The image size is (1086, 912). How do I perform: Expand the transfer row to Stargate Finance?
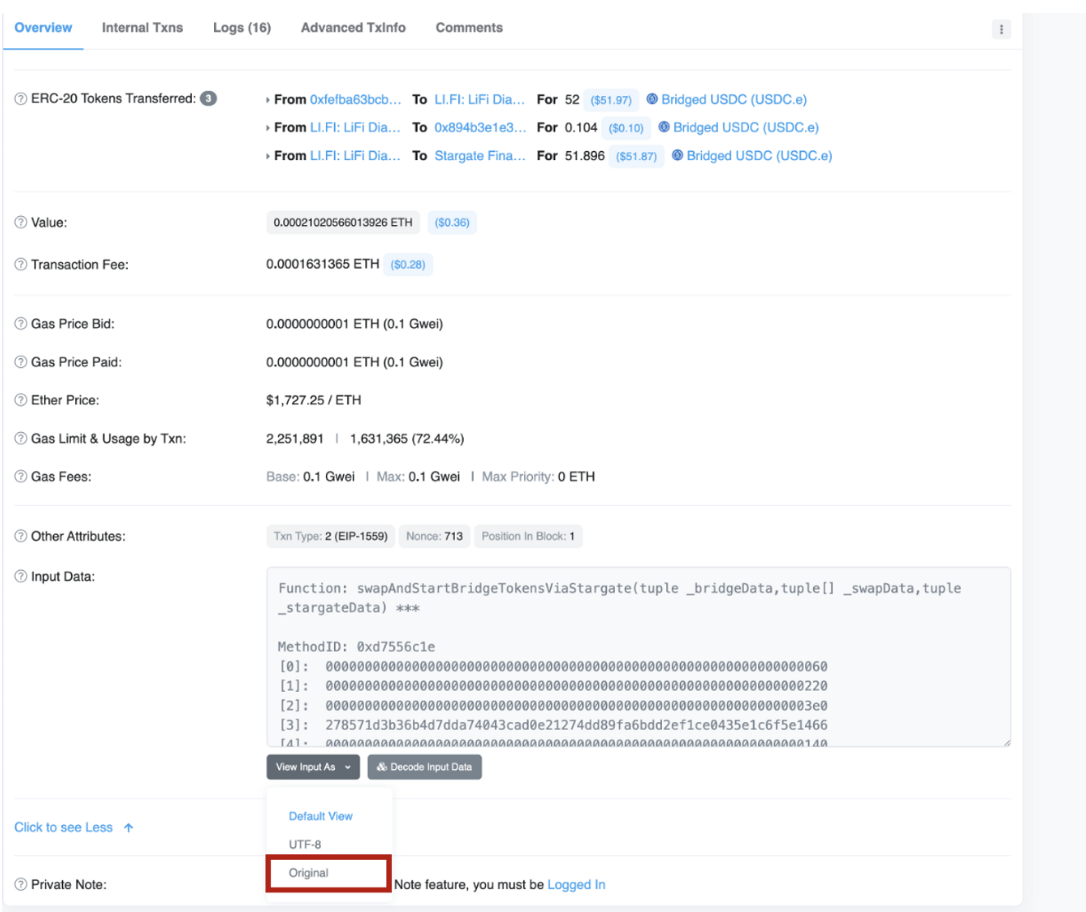[x=267, y=157]
